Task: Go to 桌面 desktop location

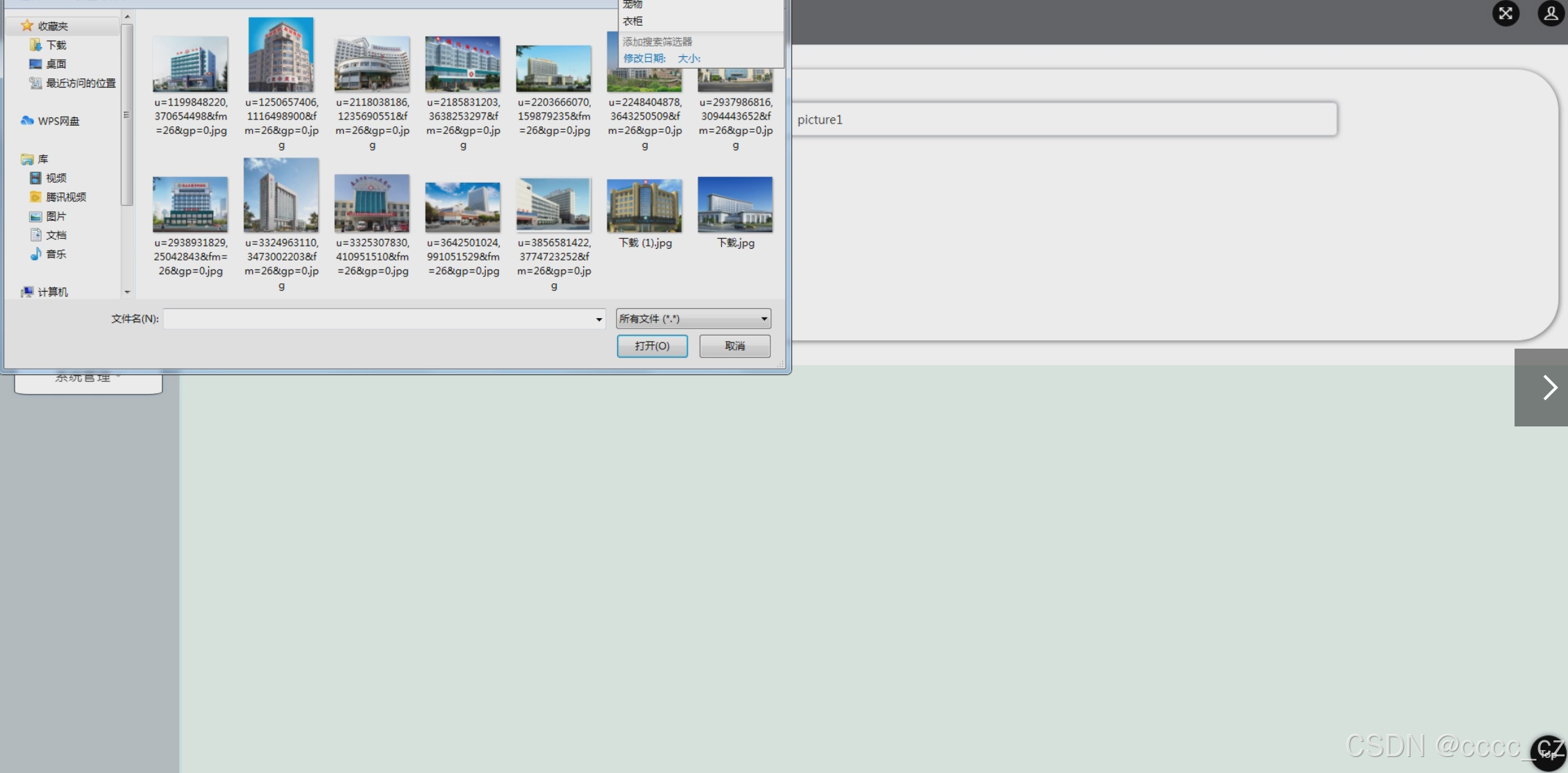Action: (x=56, y=64)
